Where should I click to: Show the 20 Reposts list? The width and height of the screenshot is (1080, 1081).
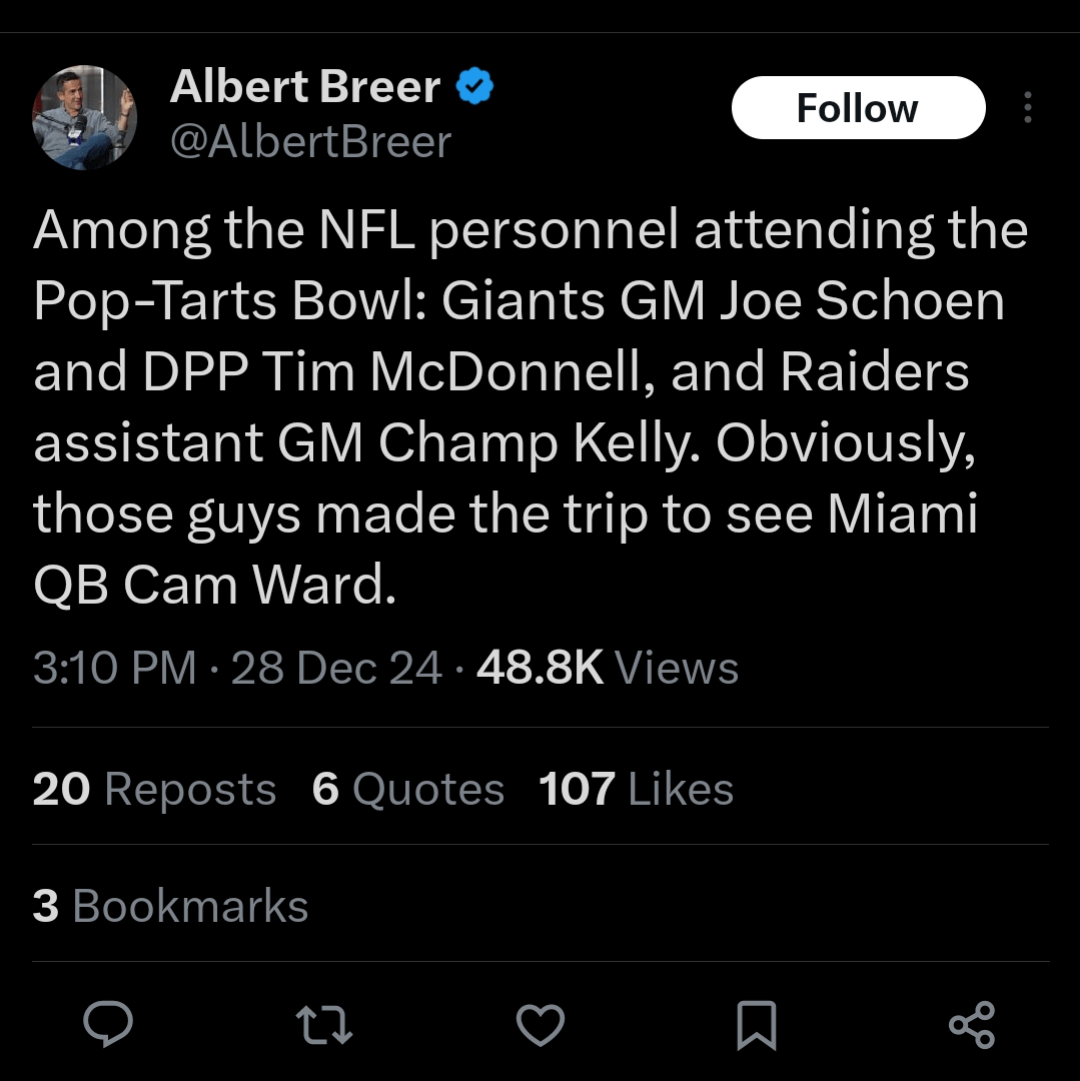point(154,789)
